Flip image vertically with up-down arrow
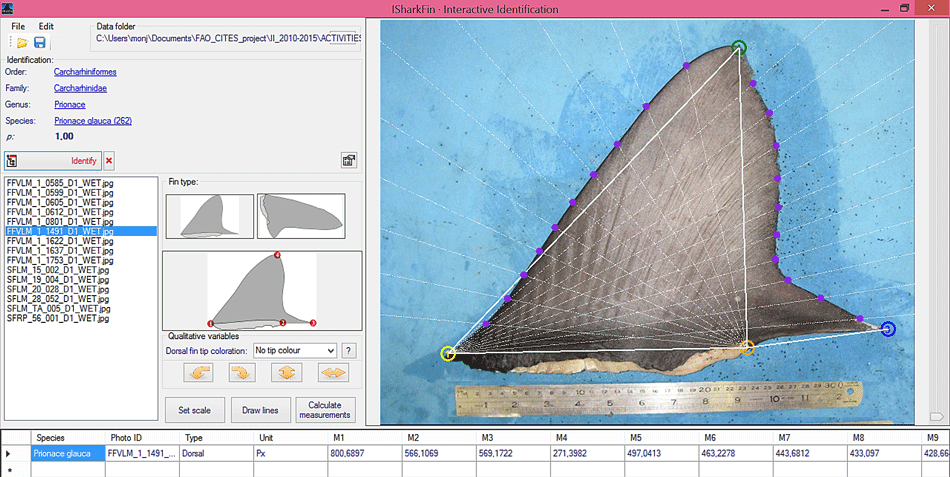The image size is (950, 477). click(288, 373)
